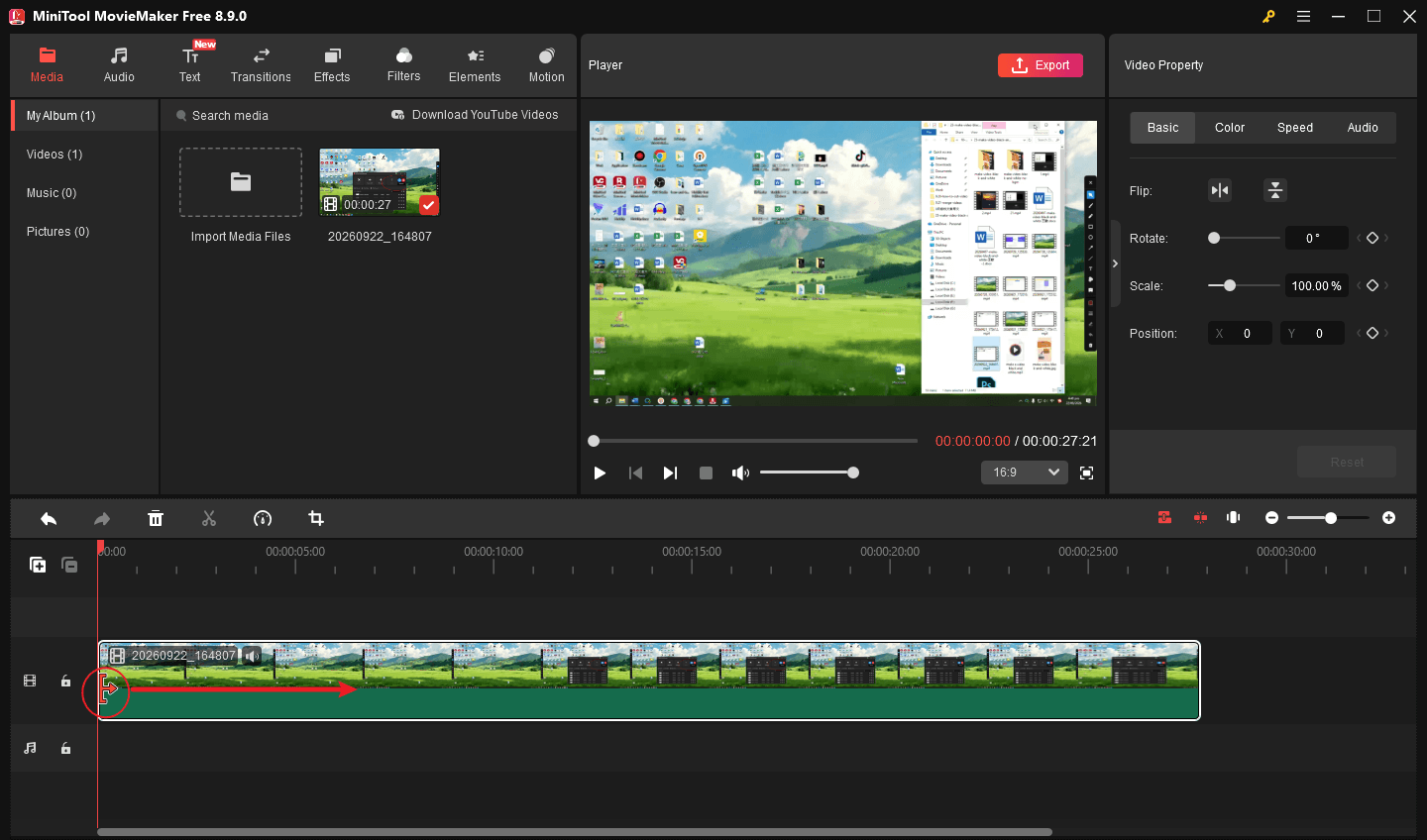Click the add track icon
The height and width of the screenshot is (840, 1427).
click(38, 565)
